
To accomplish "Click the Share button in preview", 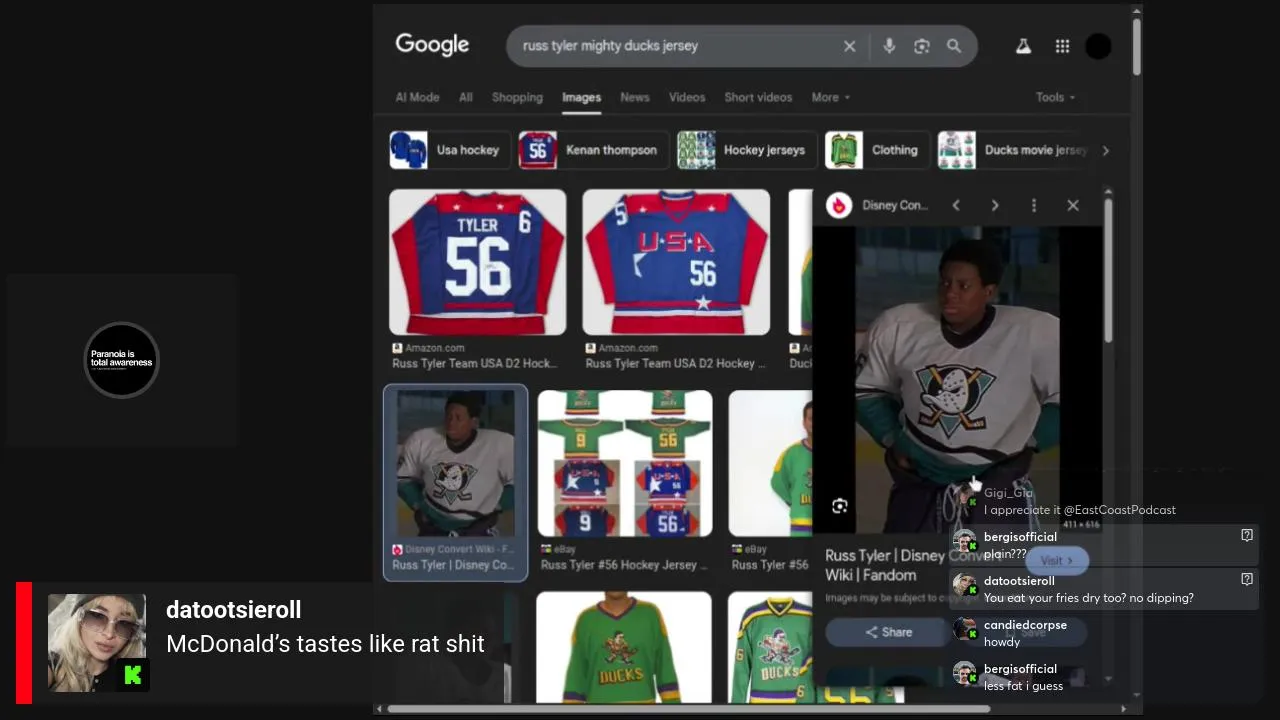I will (x=888, y=632).
